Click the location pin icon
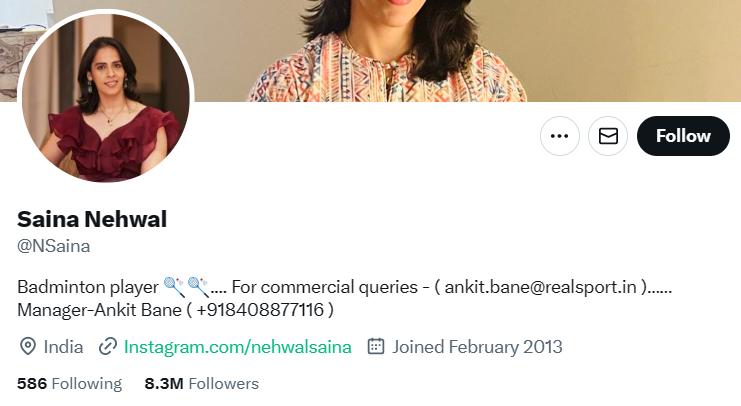The image size is (741, 406). (x=28, y=346)
